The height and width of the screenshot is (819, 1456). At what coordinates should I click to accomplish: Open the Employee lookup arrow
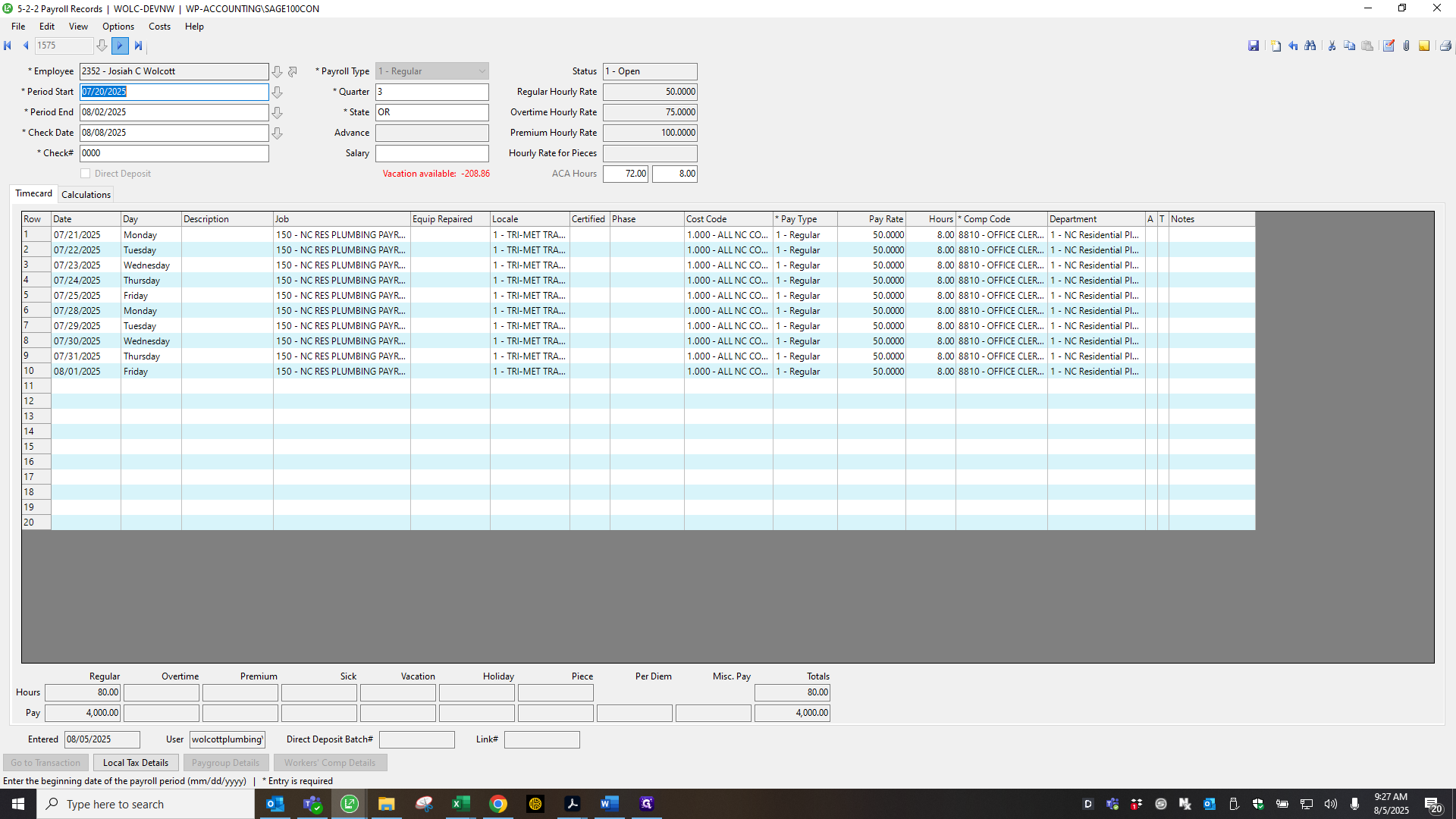[278, 71]
